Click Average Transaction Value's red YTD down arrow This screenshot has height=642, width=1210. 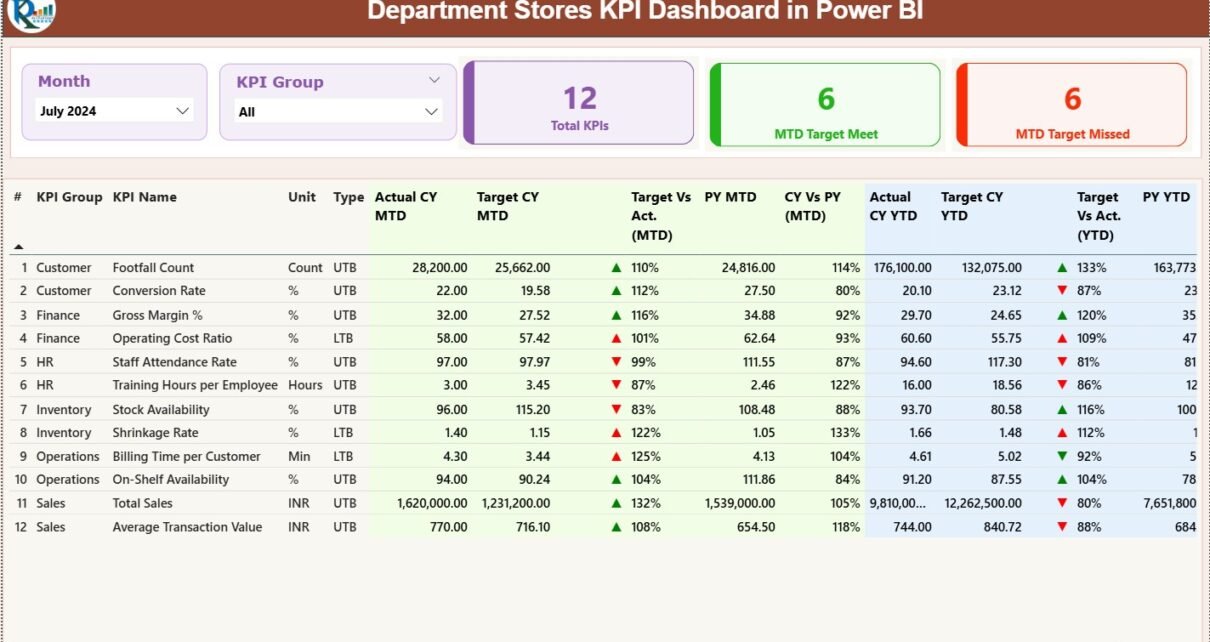(1062, 527)
